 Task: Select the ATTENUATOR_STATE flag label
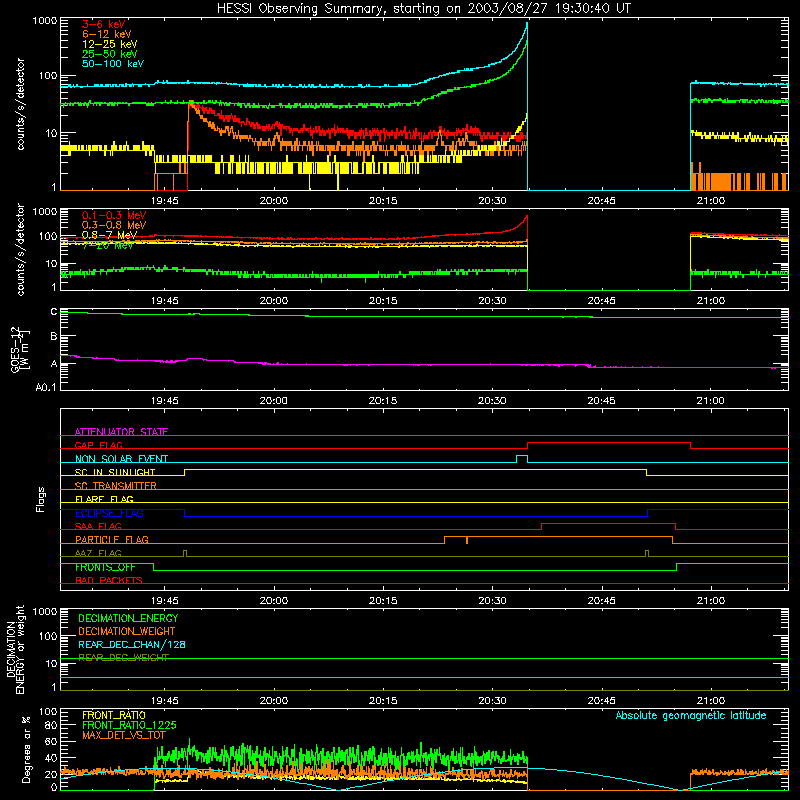pyautogui.click(x=121, y=432)
